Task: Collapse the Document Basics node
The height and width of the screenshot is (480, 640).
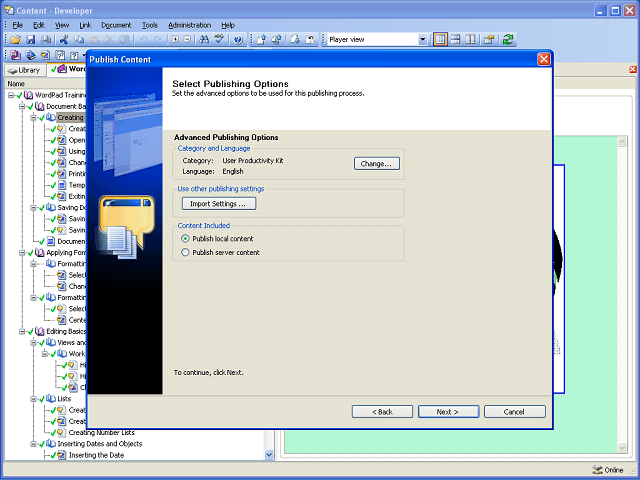Action: coord(22,107)
